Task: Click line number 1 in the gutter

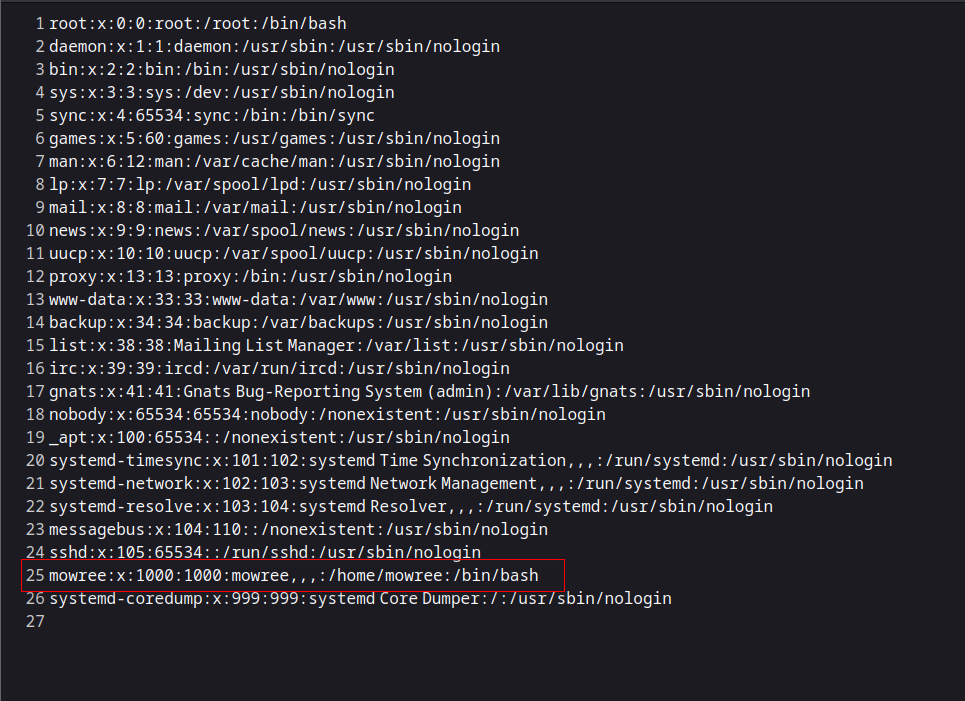Action: (39, 23)
